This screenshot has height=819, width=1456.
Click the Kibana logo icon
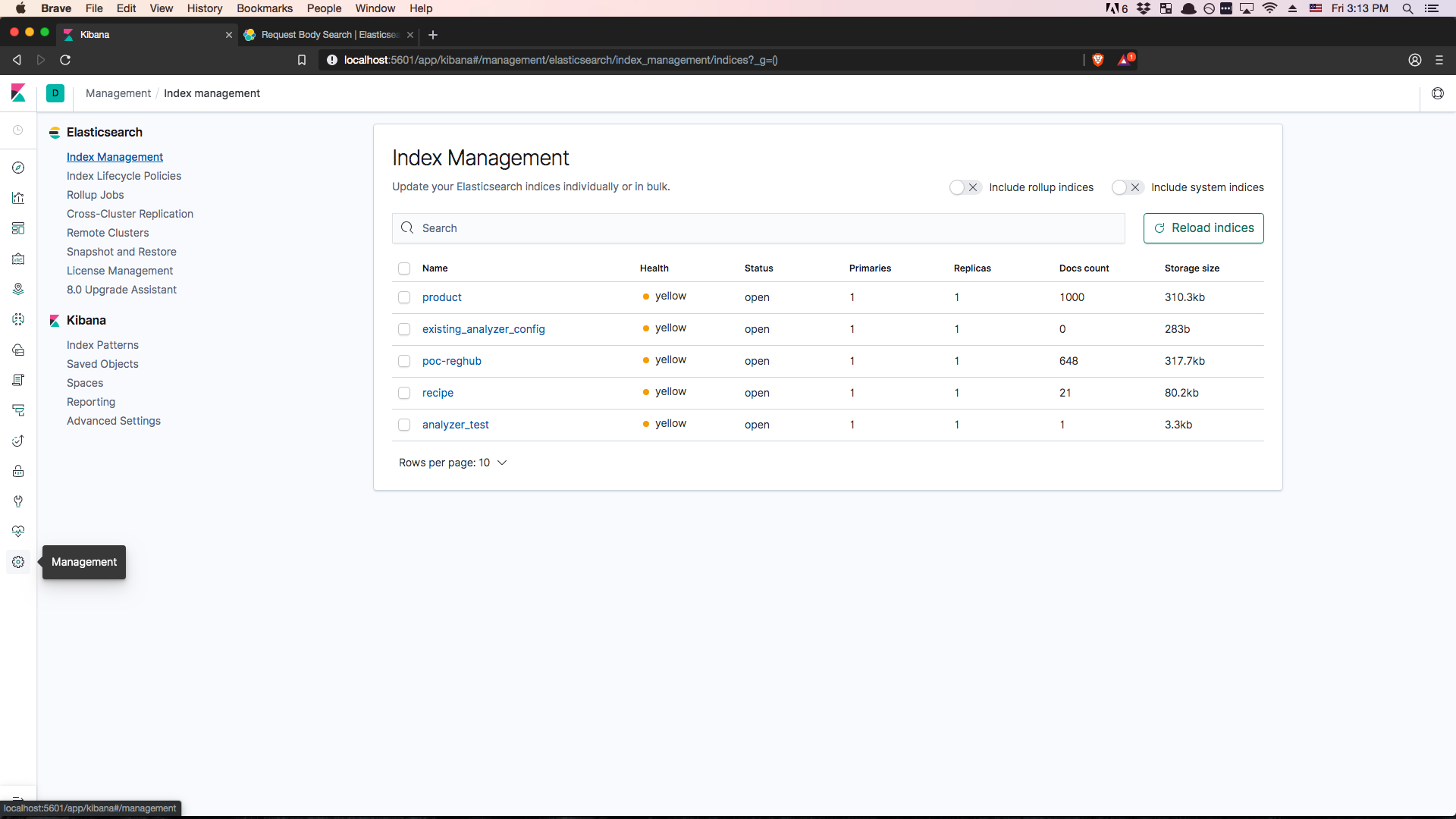(x=18, y=93)
